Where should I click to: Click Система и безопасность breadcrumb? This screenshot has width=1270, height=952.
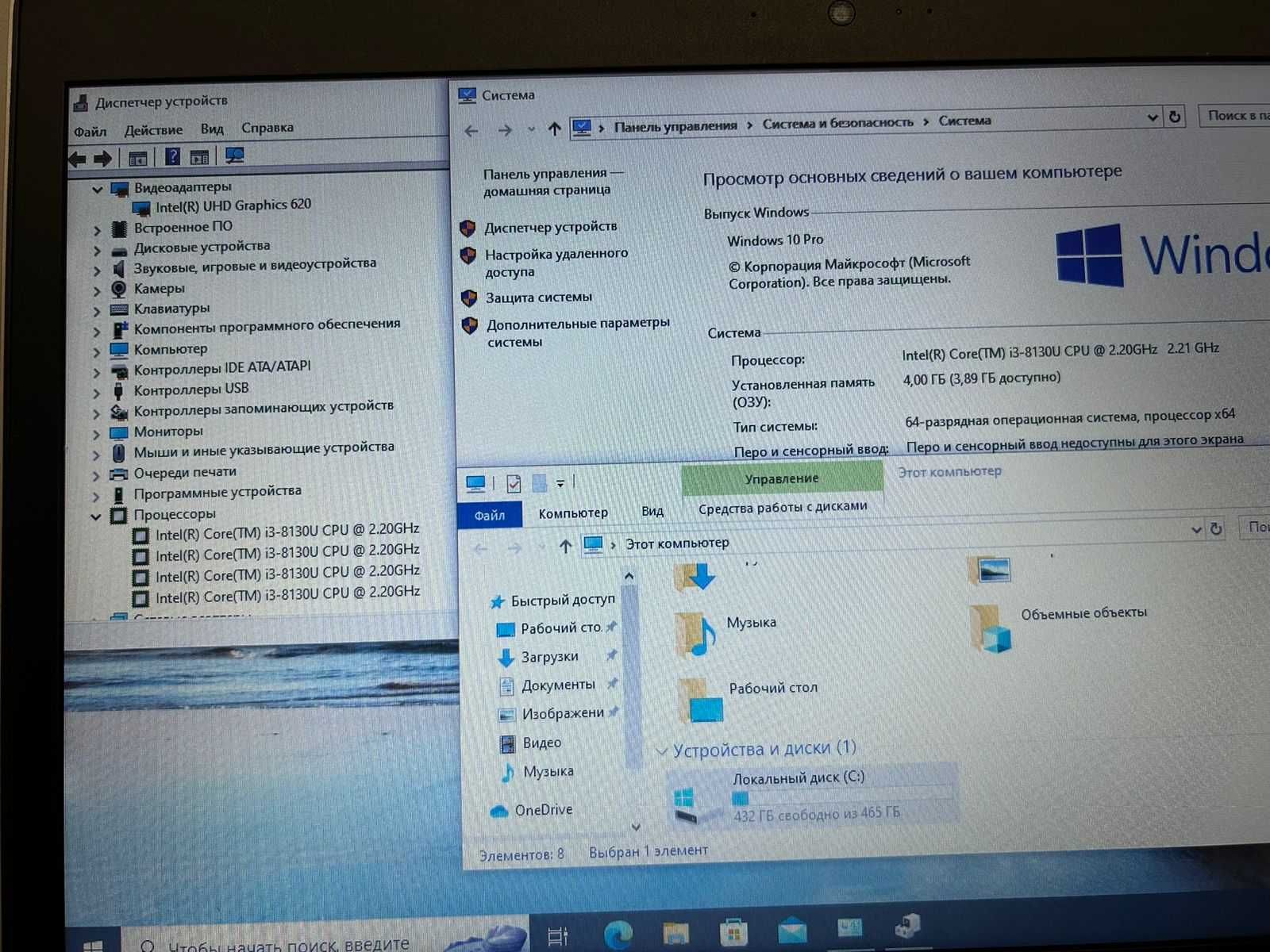coord(838,123)
